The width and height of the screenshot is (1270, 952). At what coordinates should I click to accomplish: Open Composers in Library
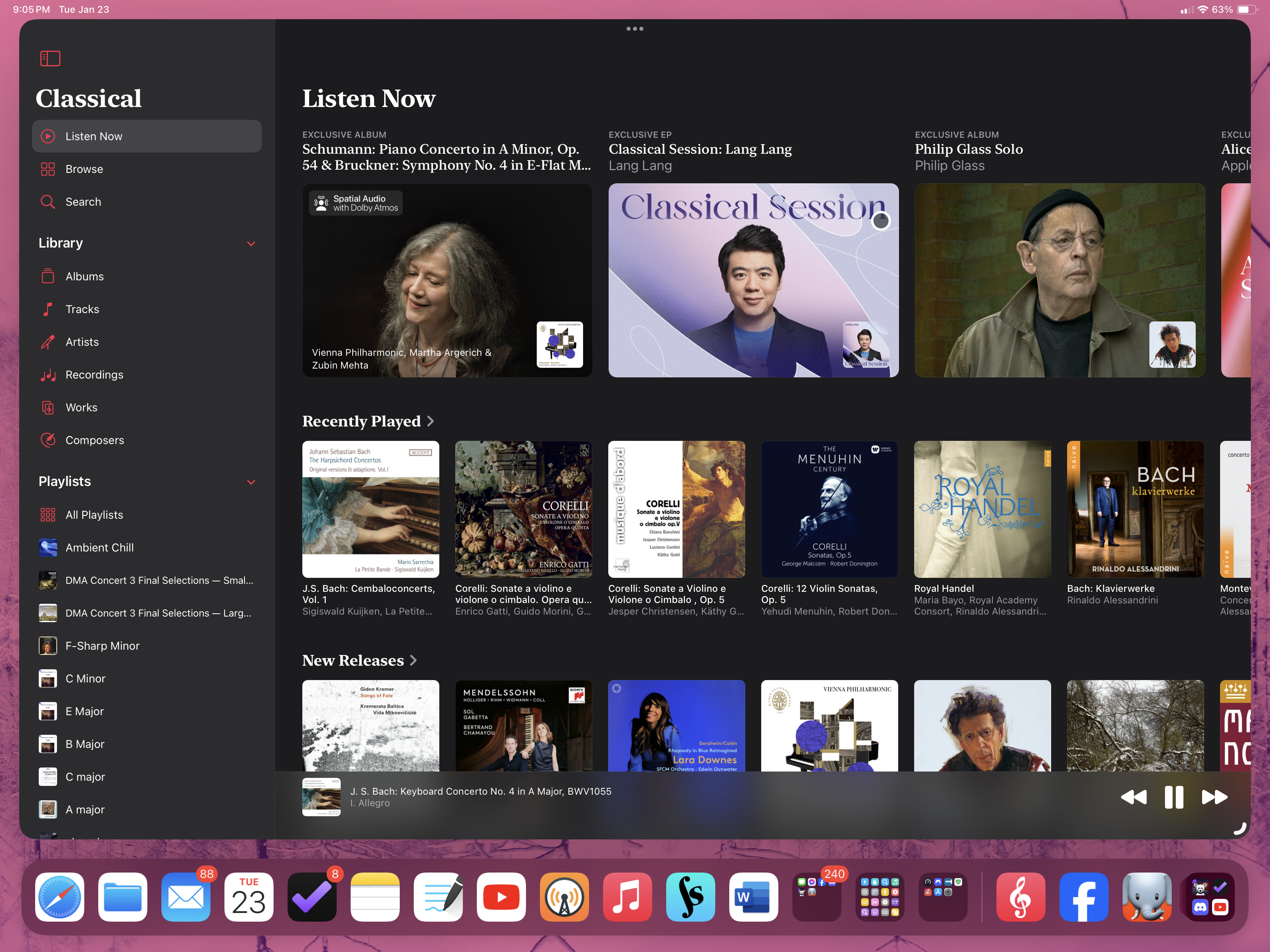147,440
